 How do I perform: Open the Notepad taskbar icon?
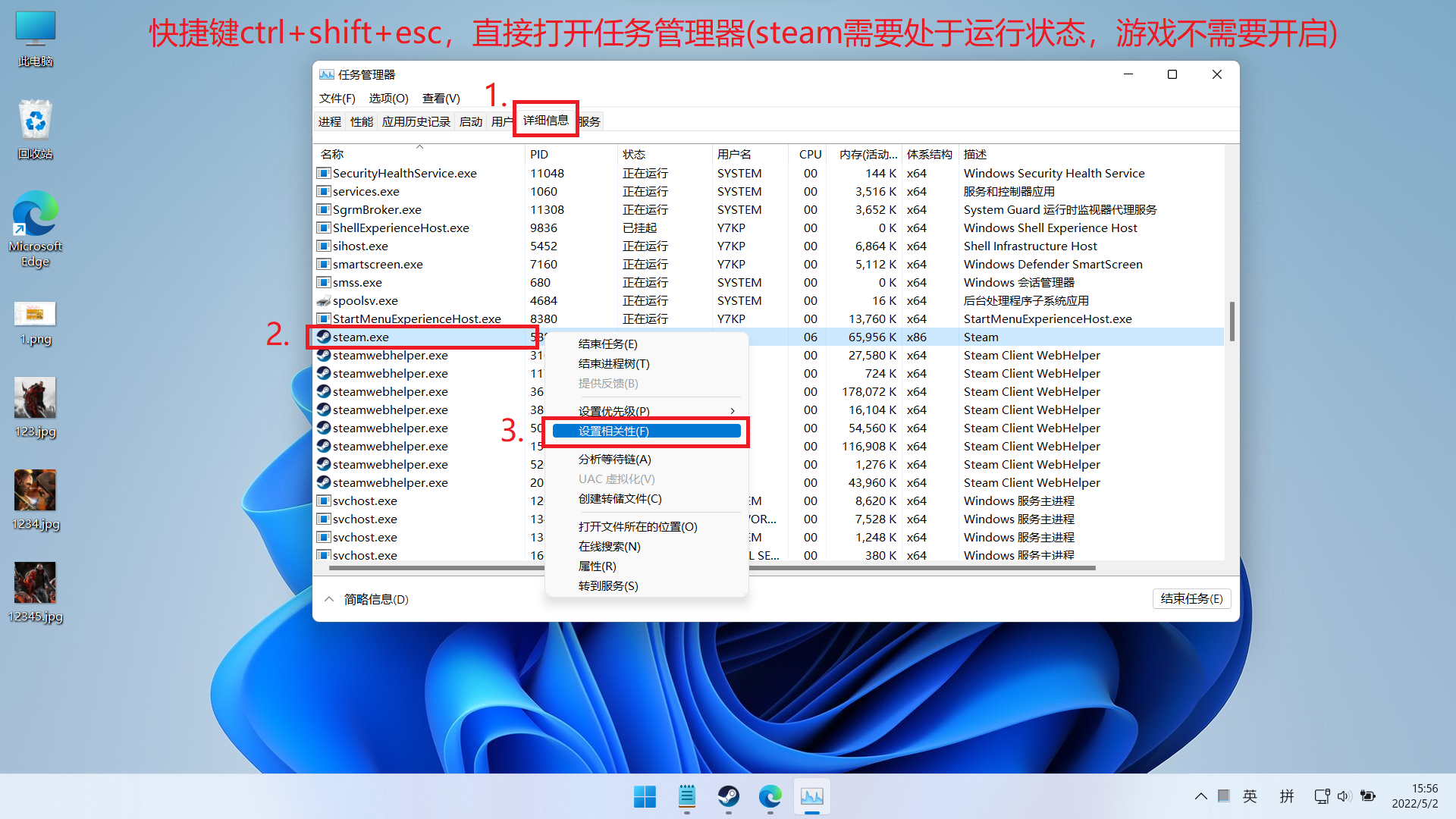click(x=686, y=796)
